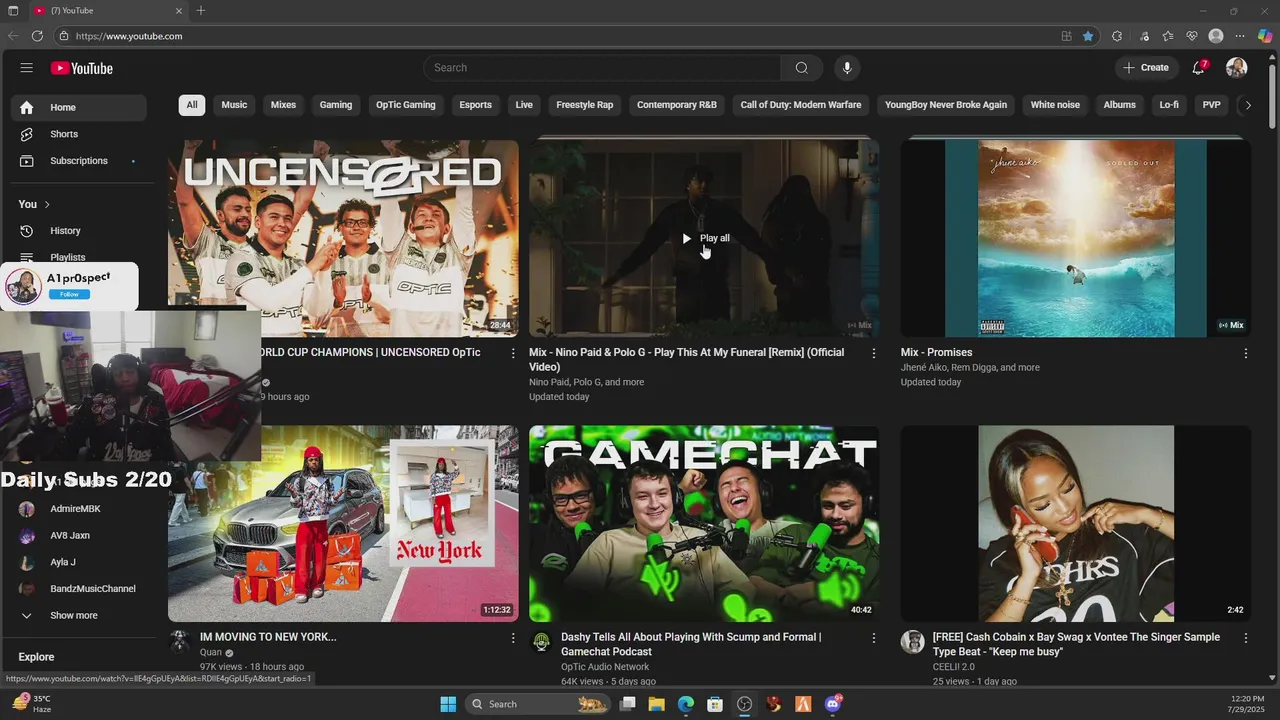Expand the You section chevron
Image resolution: width=1280 pixels, height=720 pixels.
click(47, 204)
